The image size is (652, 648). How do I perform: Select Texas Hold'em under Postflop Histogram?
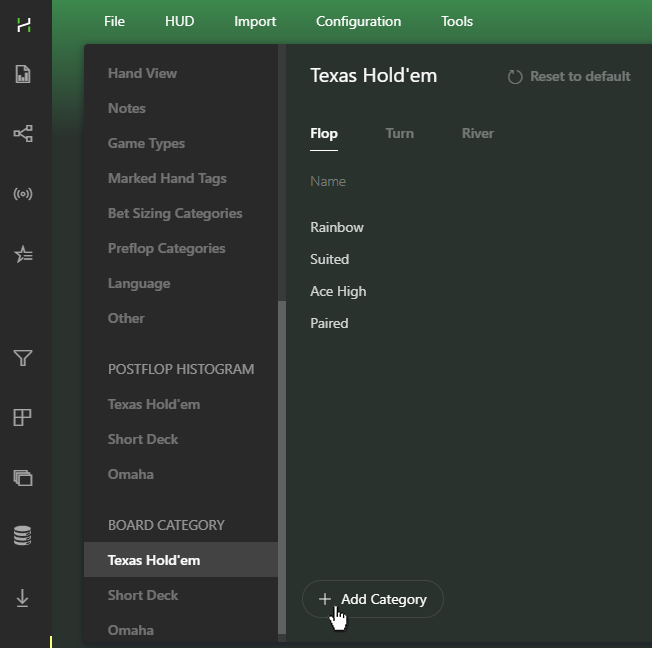[154, 404]
